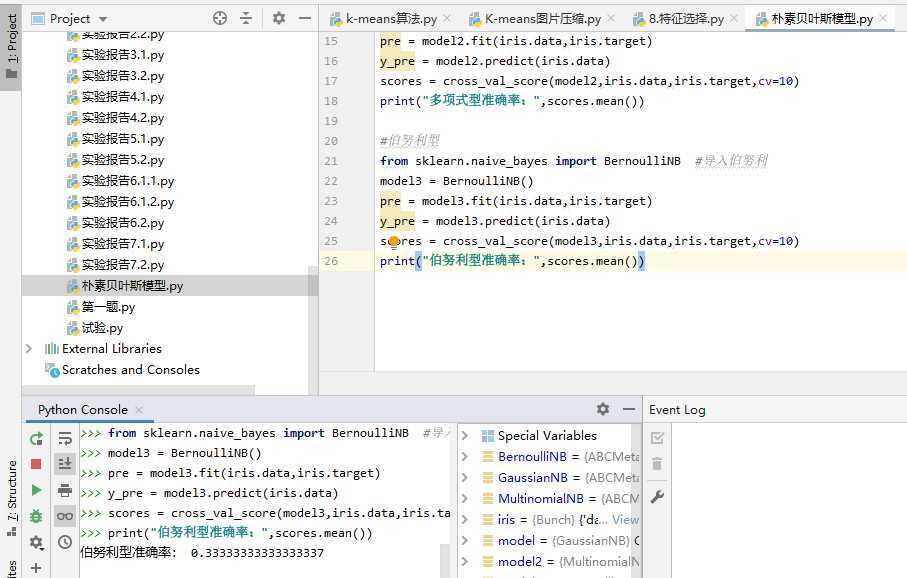Toggle show variables glasses button
The image size is (907, 578).
click(x=65, y=516)
